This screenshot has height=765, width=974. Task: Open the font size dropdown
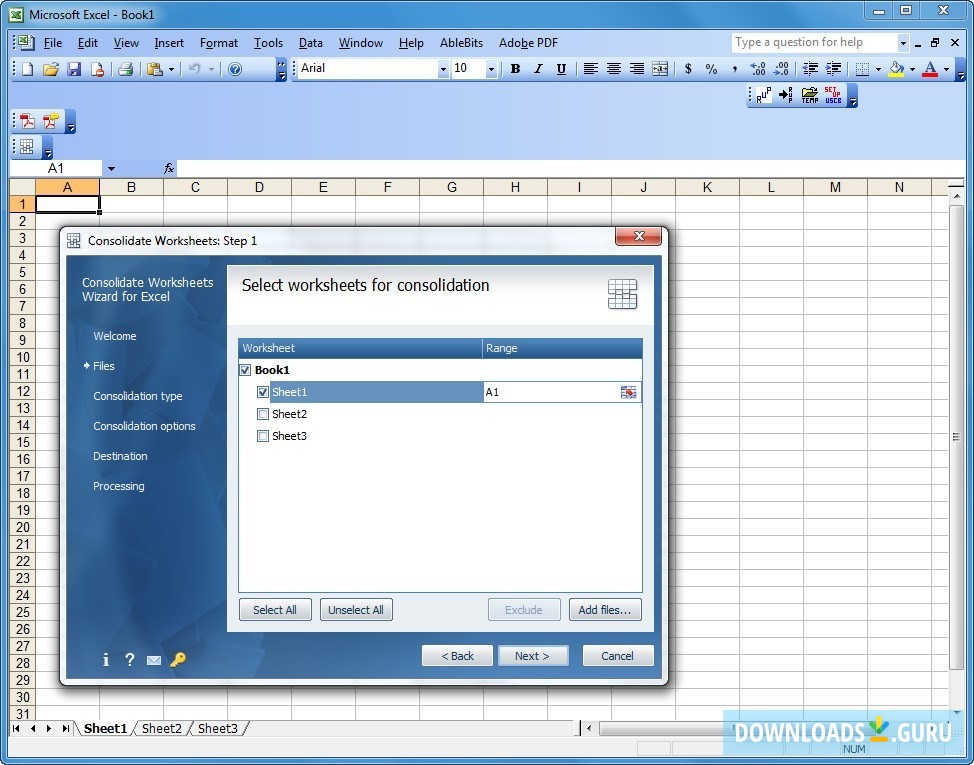pos(491,69)
